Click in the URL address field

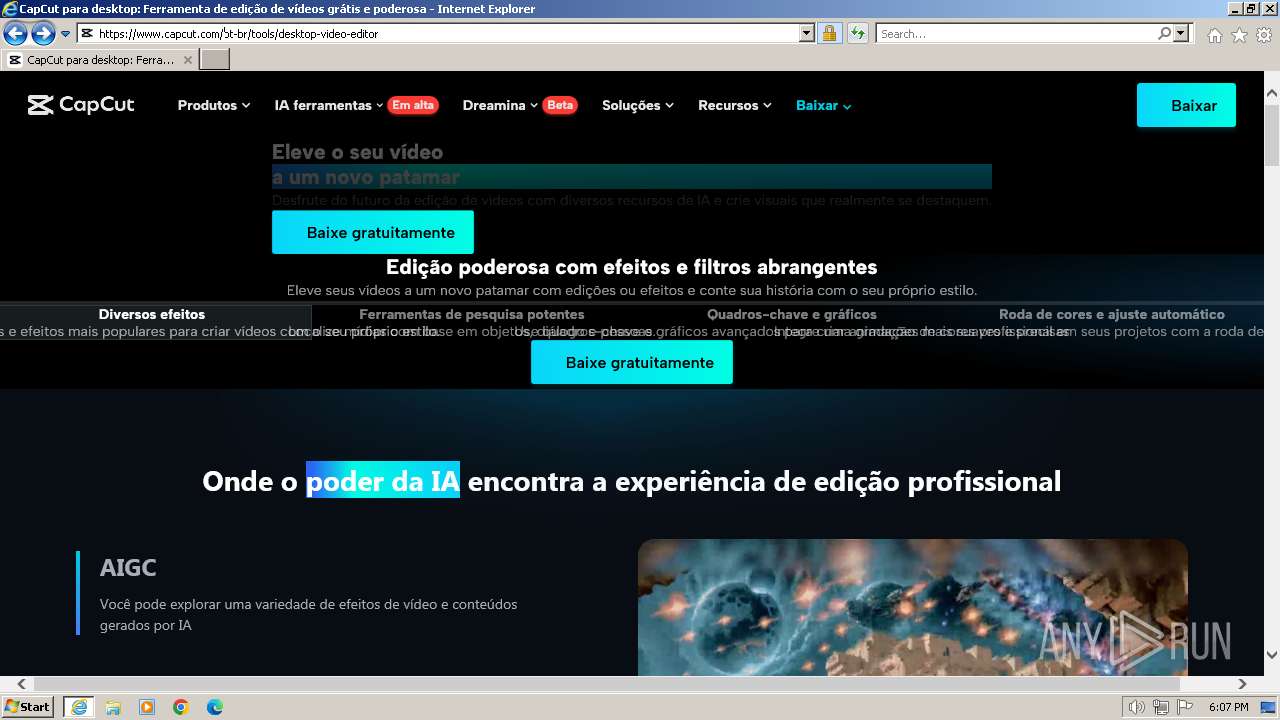[x=440, y=34]
